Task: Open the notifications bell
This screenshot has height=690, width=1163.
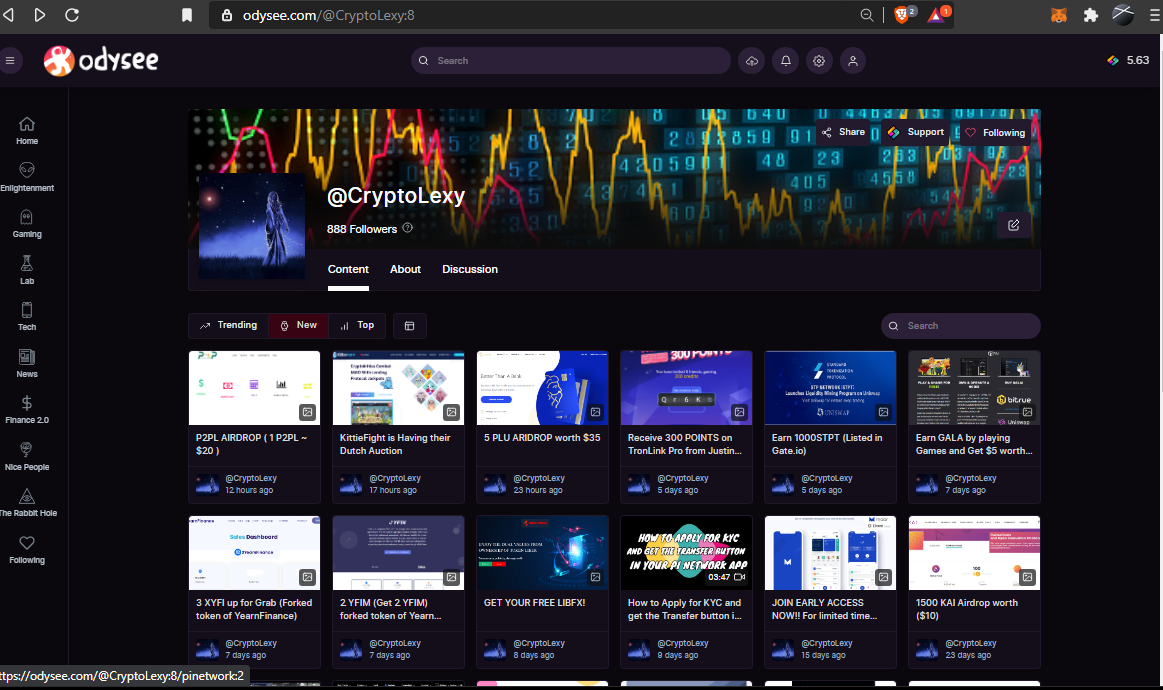Action: pyautogui.click(x=785, y=61)
